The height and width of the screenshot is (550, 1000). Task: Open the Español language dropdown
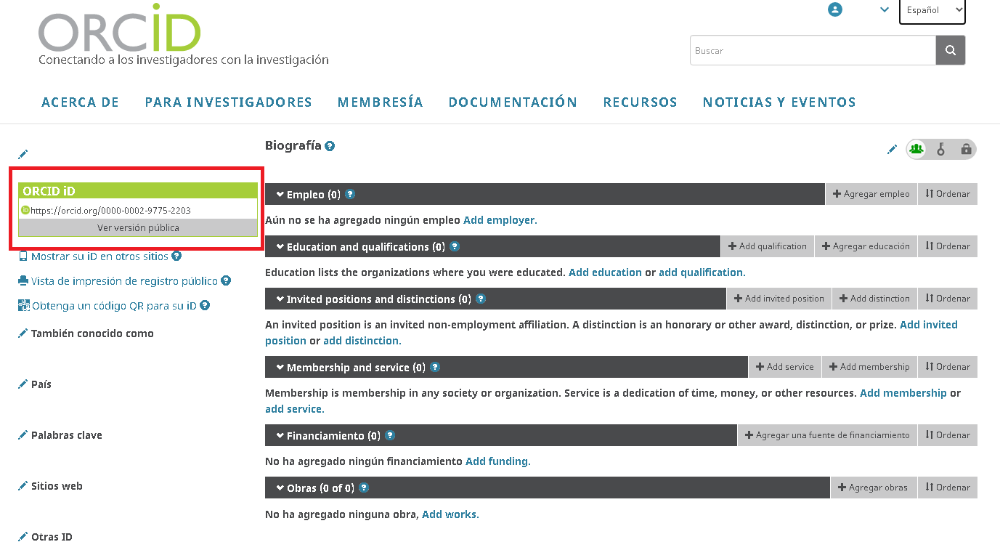[932, 11]
